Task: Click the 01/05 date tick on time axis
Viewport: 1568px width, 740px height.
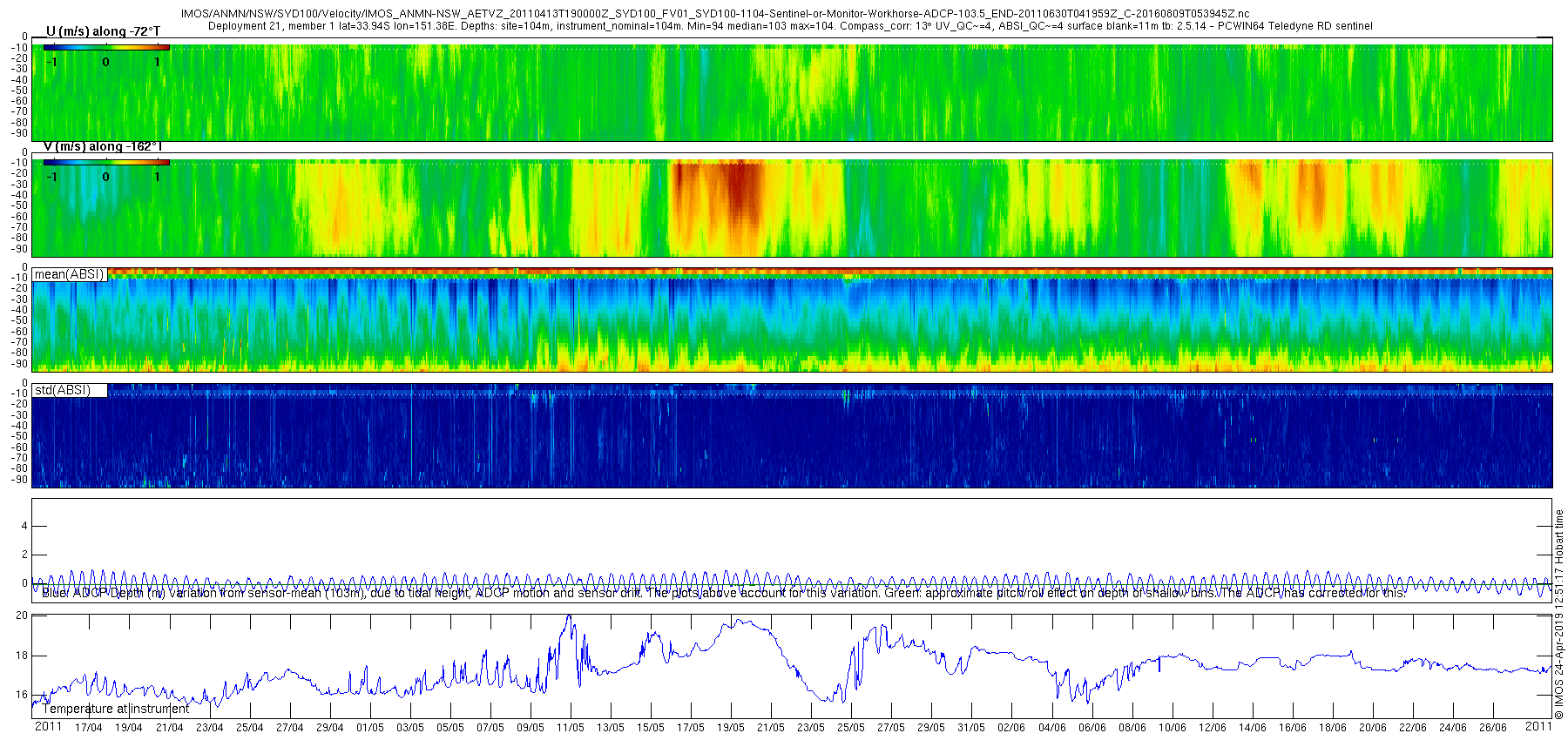Action: click(x=369, y=728)
